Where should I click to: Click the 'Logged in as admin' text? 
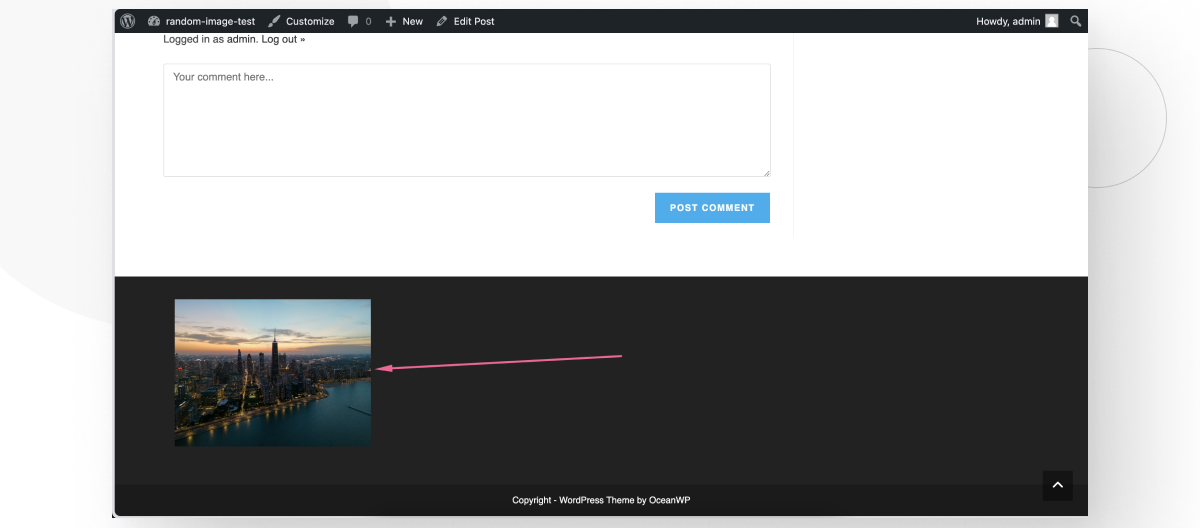tap(210, 39)
